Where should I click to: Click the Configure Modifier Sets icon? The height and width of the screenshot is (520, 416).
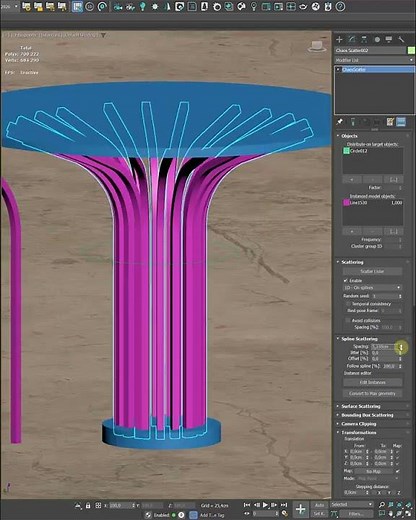[x=390, y=122]
